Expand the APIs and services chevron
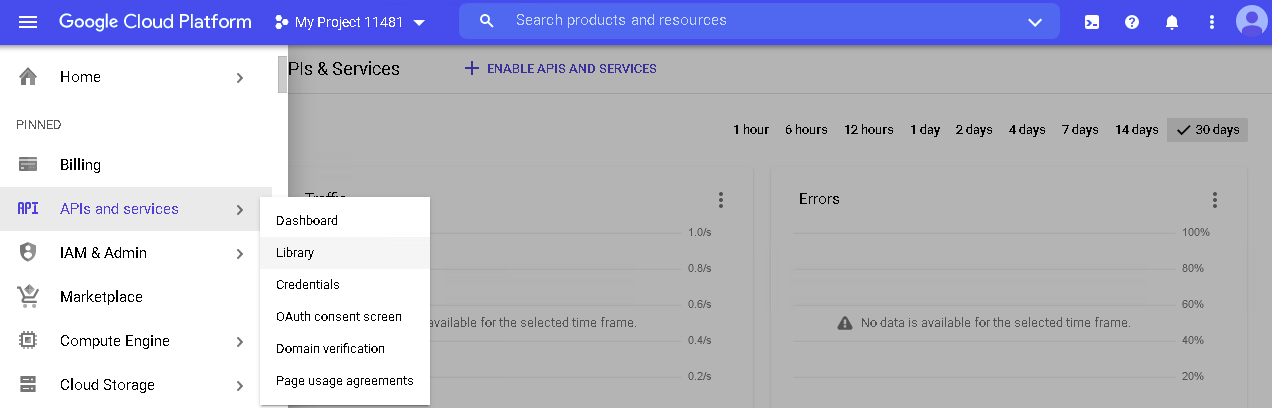Image resolution: width=1272 pixels, height=408 pixels. click(x=240, y=209)
